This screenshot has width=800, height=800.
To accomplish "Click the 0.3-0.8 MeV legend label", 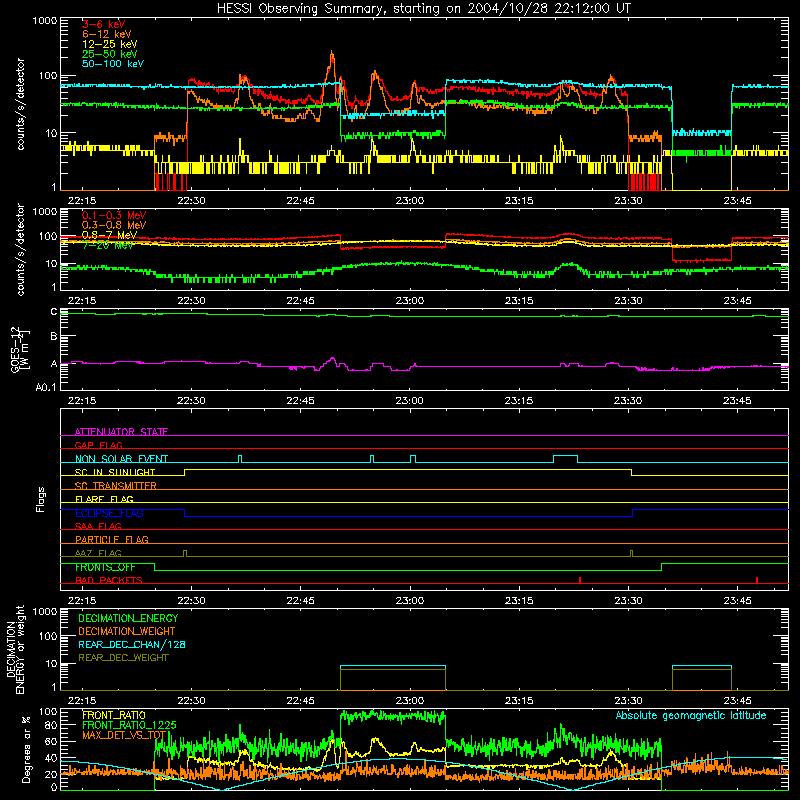I will pos(114,226).
